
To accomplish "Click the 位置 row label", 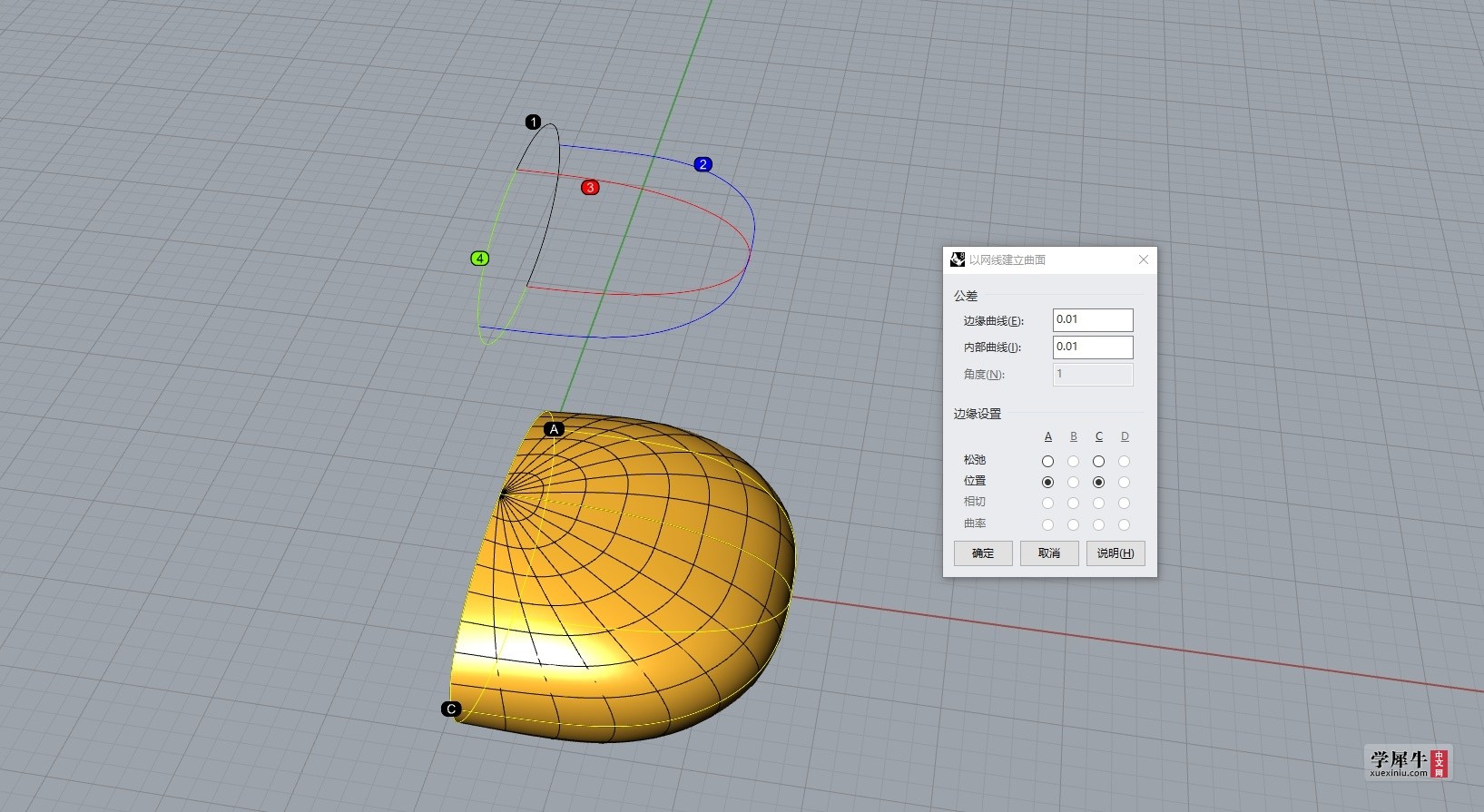I will (975, 481).
